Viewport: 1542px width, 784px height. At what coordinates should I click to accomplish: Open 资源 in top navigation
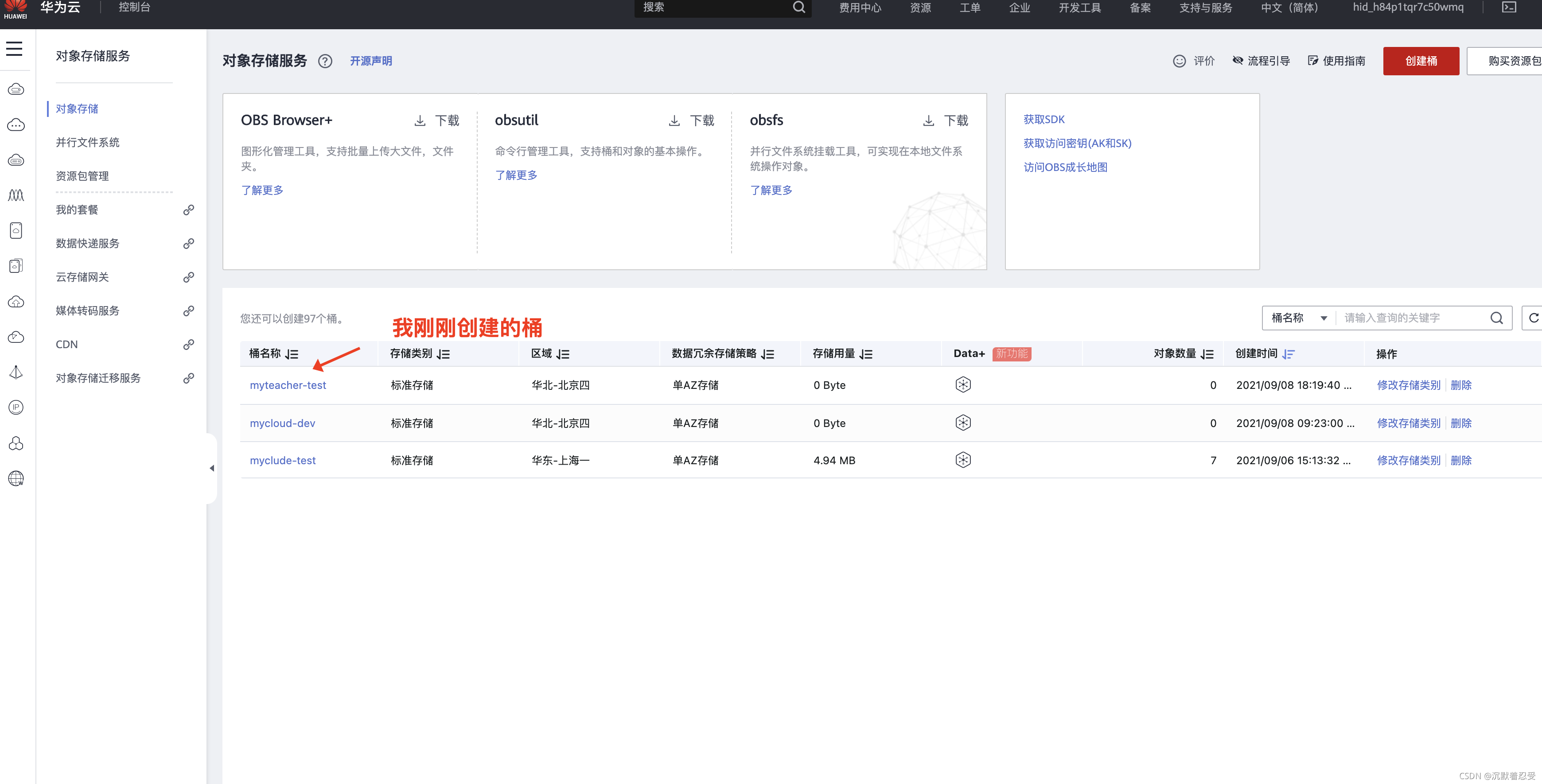920,7
